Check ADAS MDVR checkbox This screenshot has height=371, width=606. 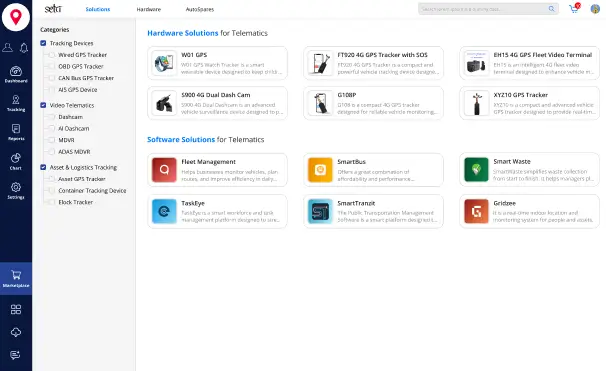tap(51, 151)
